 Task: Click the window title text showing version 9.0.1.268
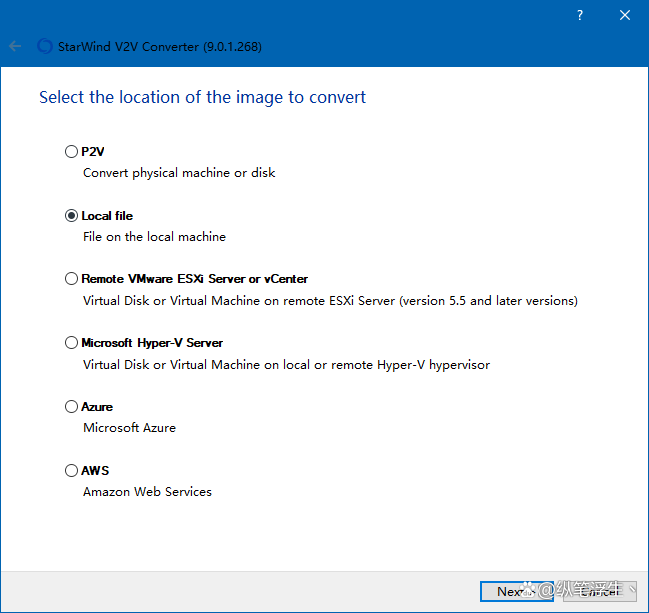coord(160,47)
